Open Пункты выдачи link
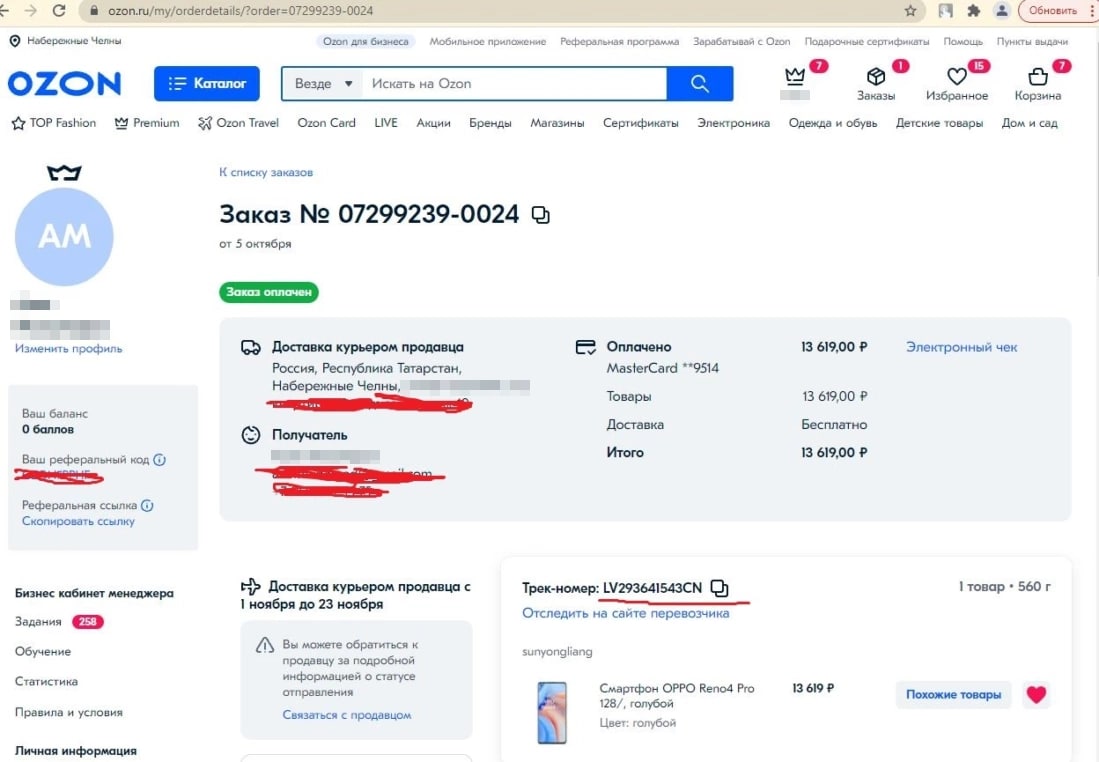 [x=1032, y=41]
